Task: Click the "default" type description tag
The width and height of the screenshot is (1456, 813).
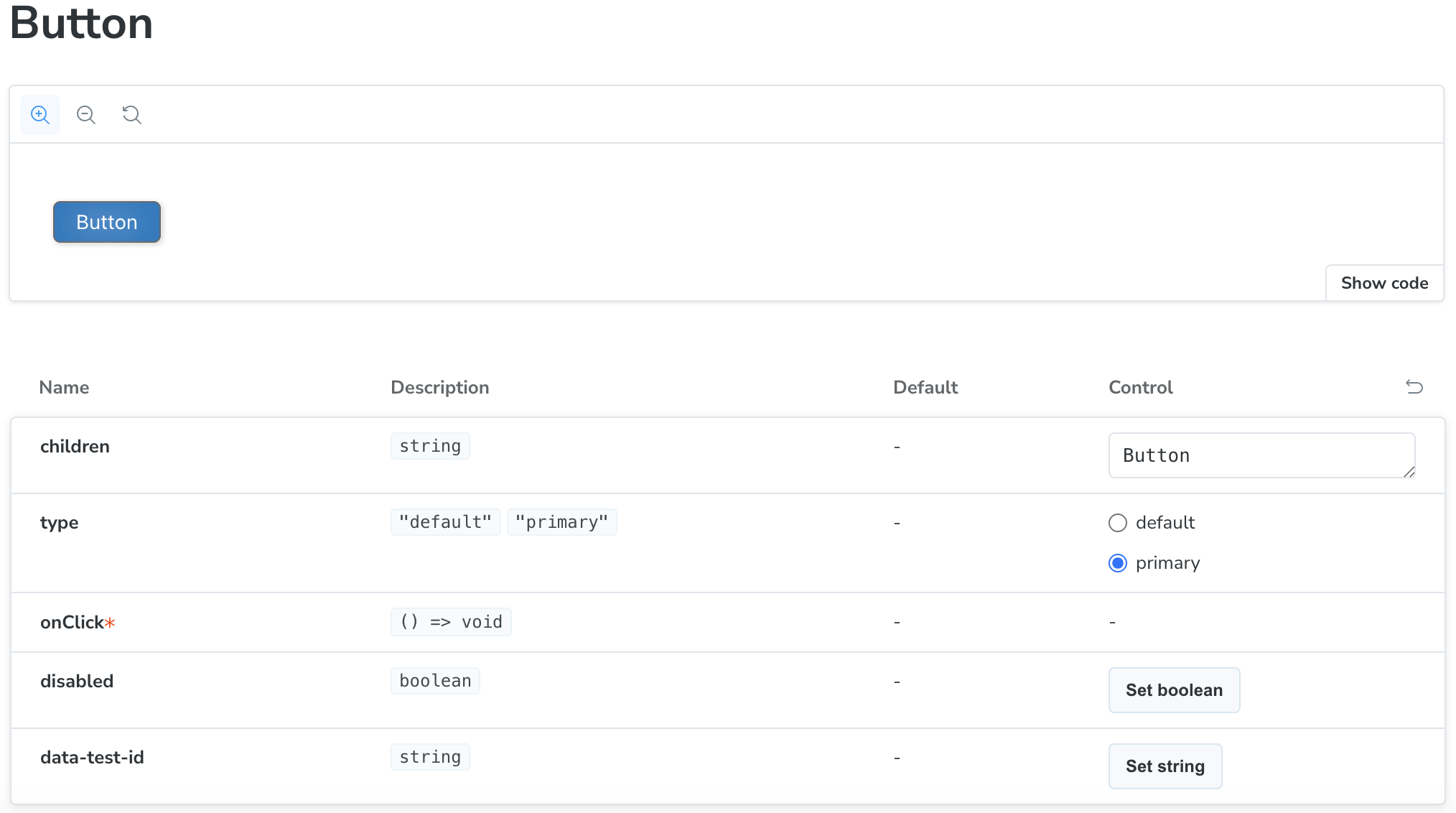Action: pyautogui.click(x=445, y=522)
